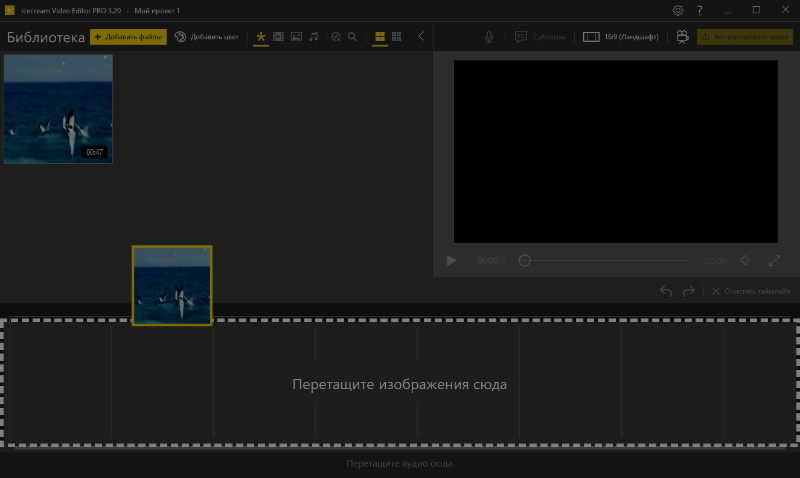The height and width of the screenshot is (478, 800).
Task: Collapse library panel with left chevron
Action: click(x=421, y=36)
